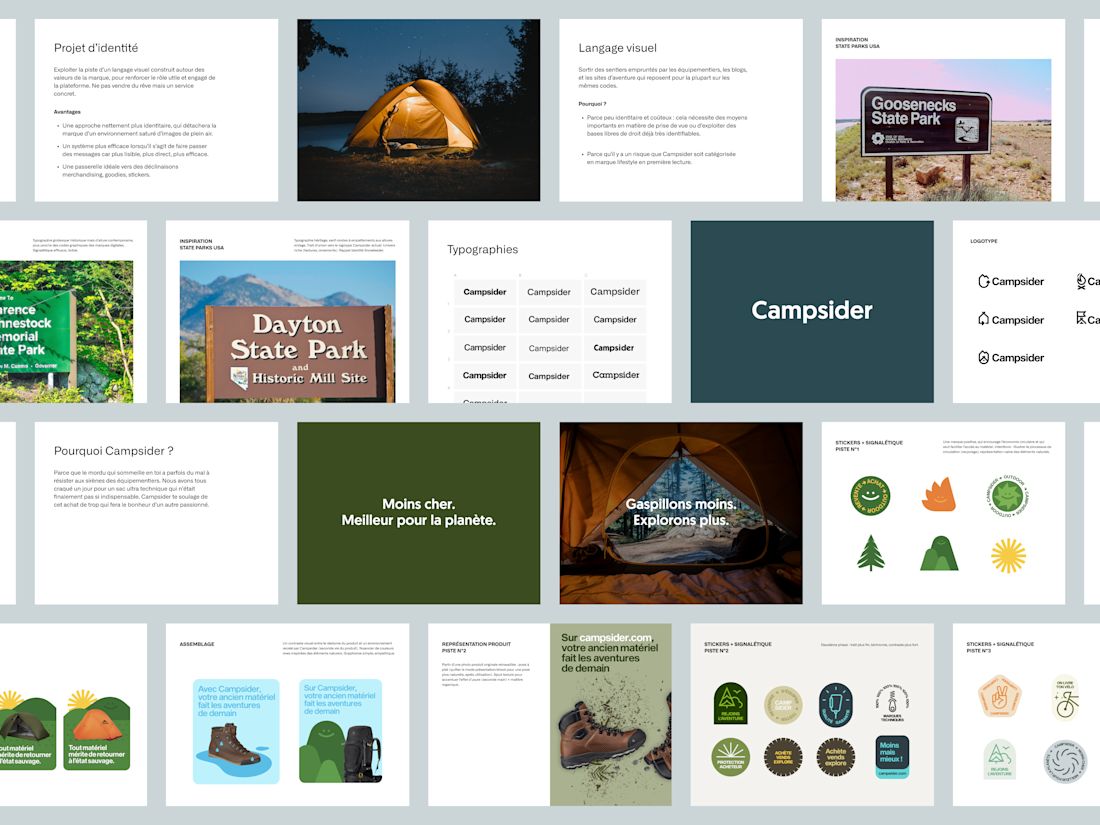This screenshot has height=825, width=1100.
Task: Select the yellow sunburst sticker
Action: pyautogui.click(x=1008, y=556)
